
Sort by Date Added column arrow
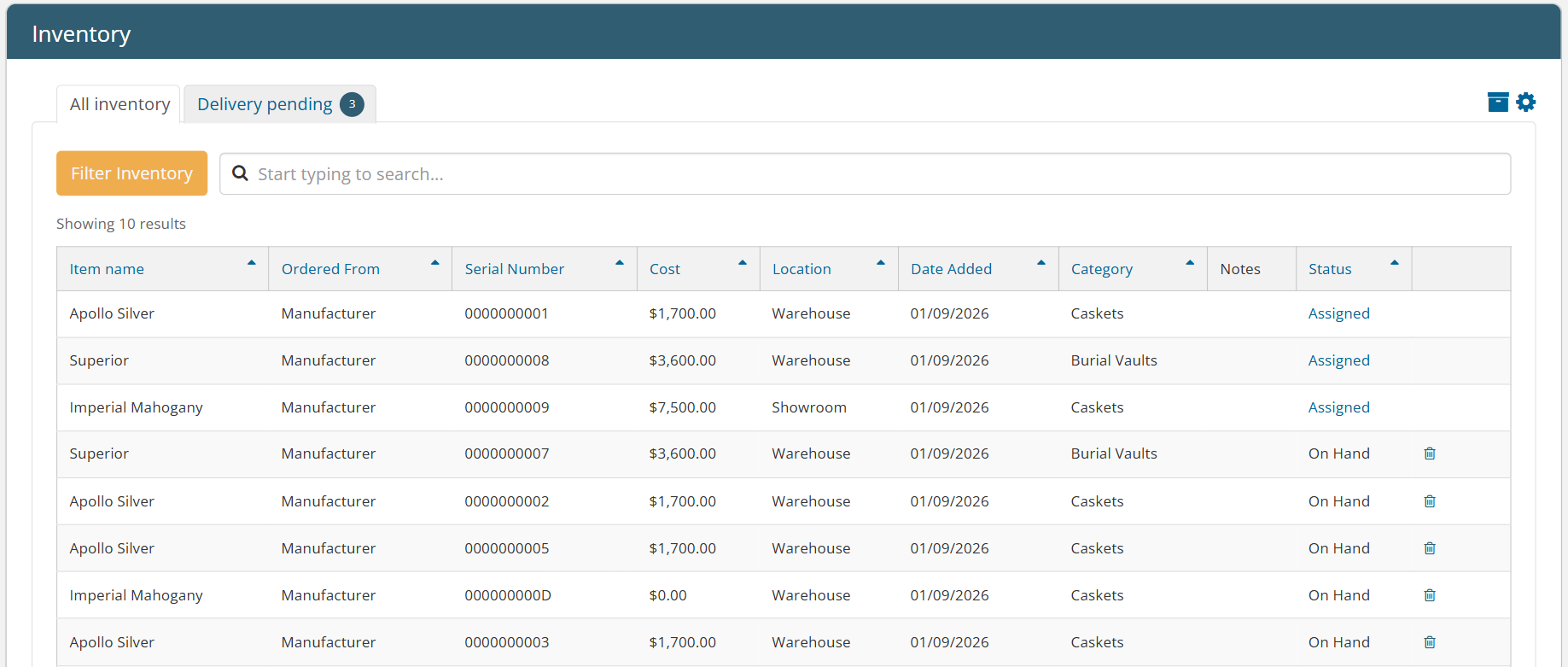click(x=1041, y=263)
